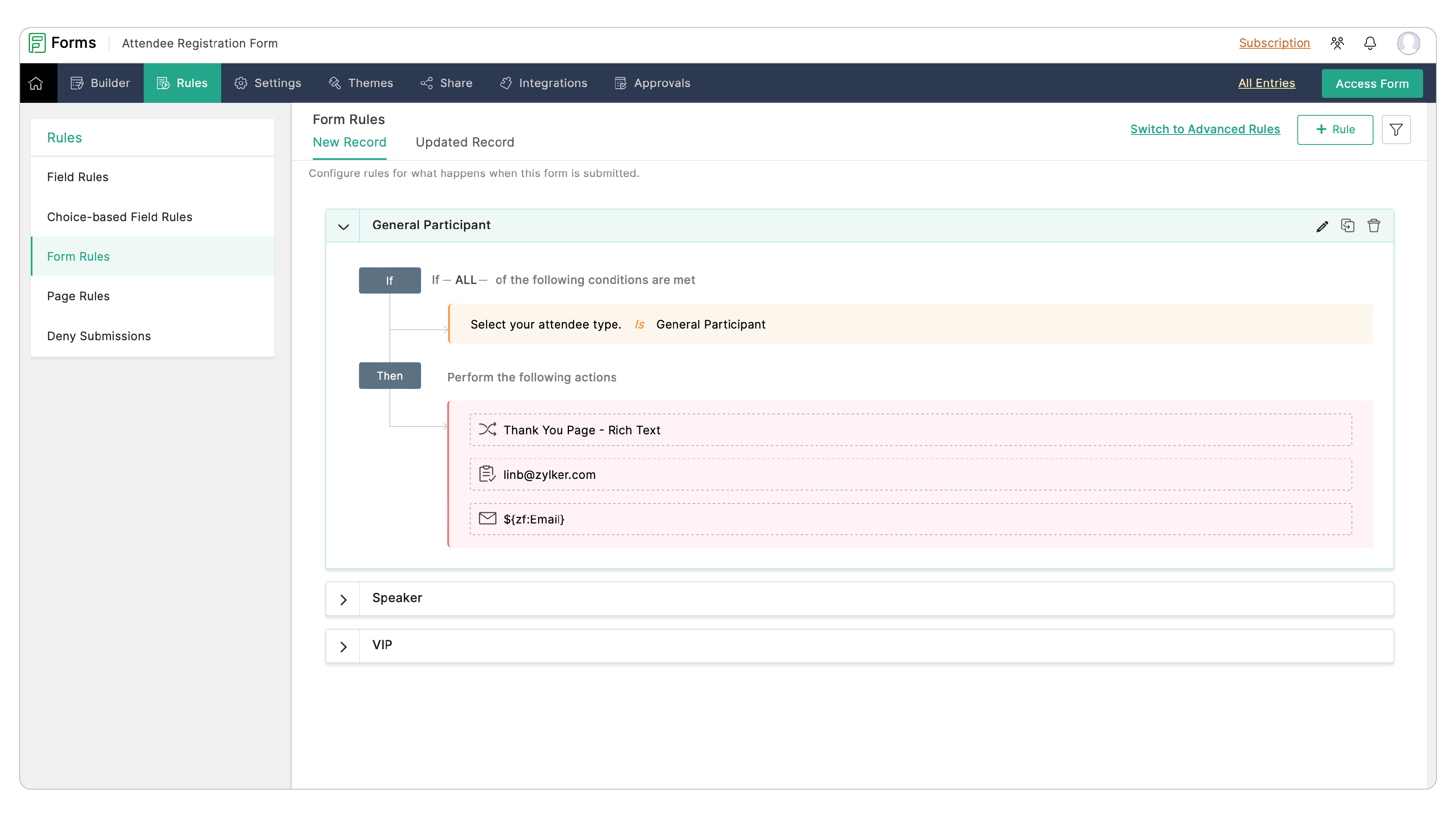Click the Access Form button
The image size is (1456, 817).
pos(1372,84)
